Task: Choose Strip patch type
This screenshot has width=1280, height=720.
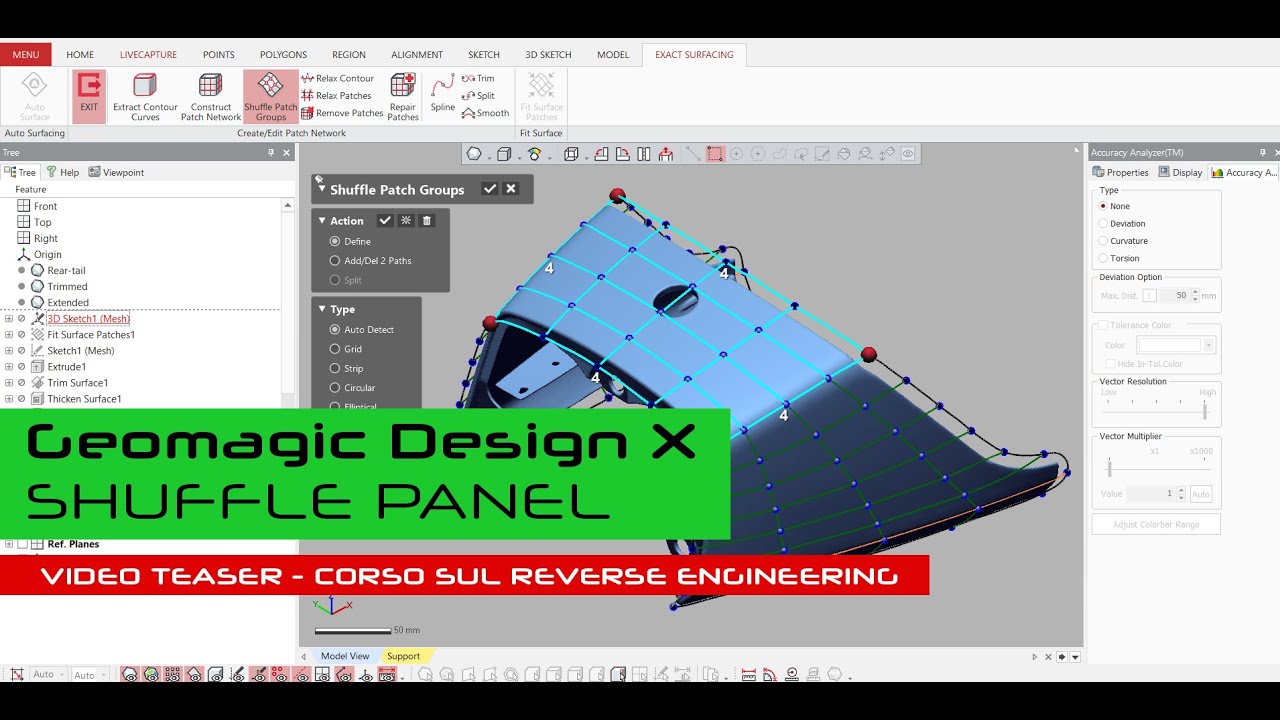Action: pos(335,368)
